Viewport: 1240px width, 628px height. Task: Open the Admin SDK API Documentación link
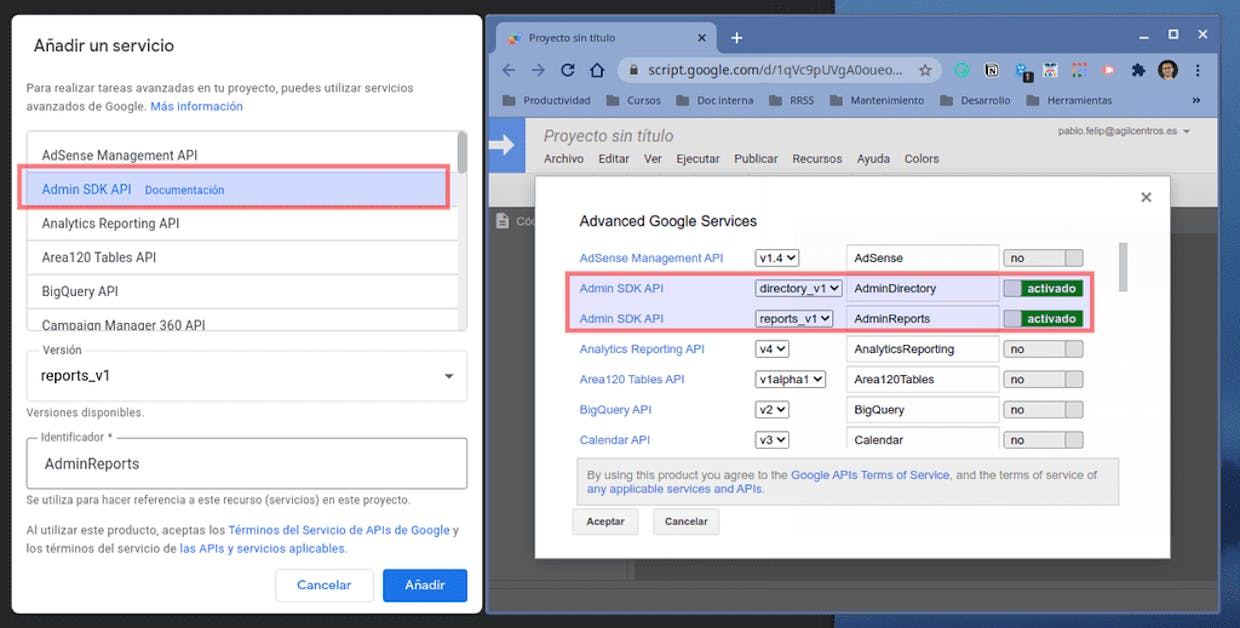click(x=184, y=190)
